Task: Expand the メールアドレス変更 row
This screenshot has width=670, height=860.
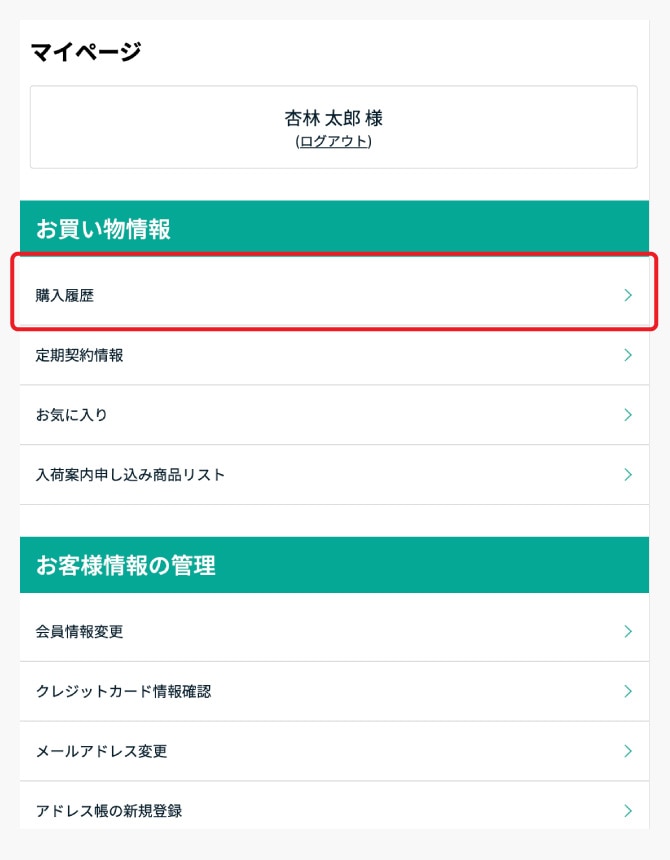Action: point(98,751)
